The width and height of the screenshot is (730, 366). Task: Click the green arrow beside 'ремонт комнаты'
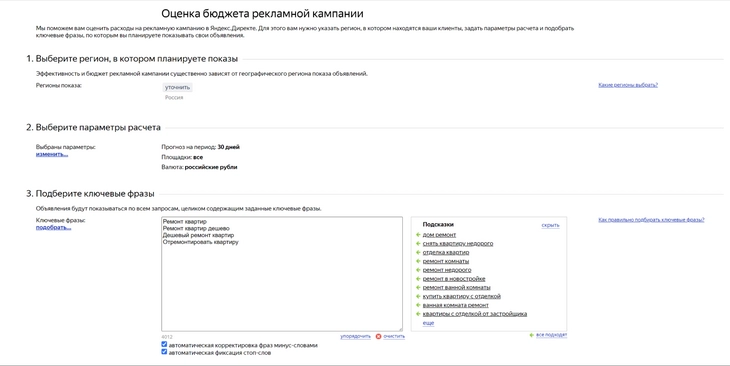pos(418,261)
